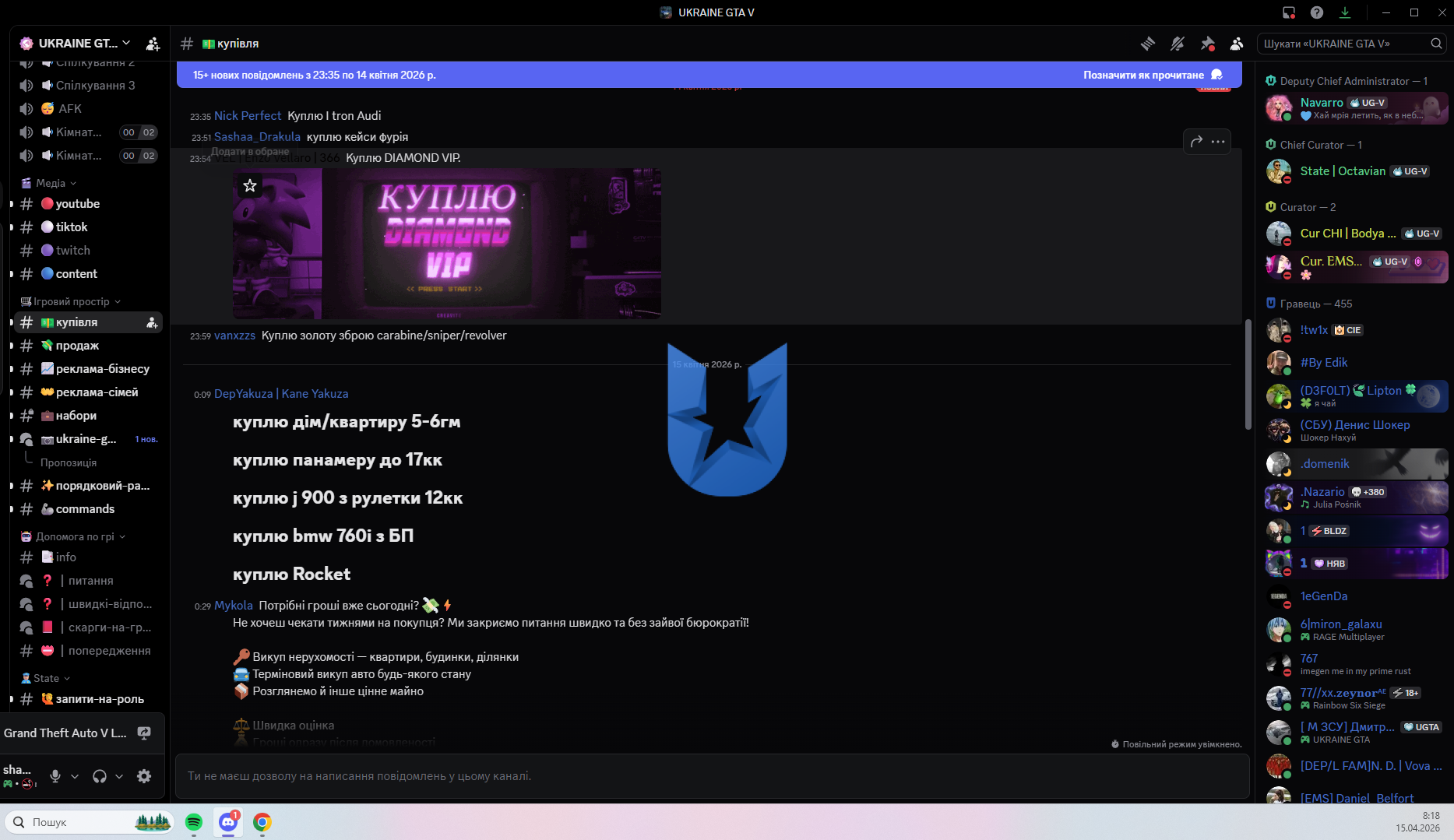
Task: Mute the microphone
Action: click(x=55, y=776)
